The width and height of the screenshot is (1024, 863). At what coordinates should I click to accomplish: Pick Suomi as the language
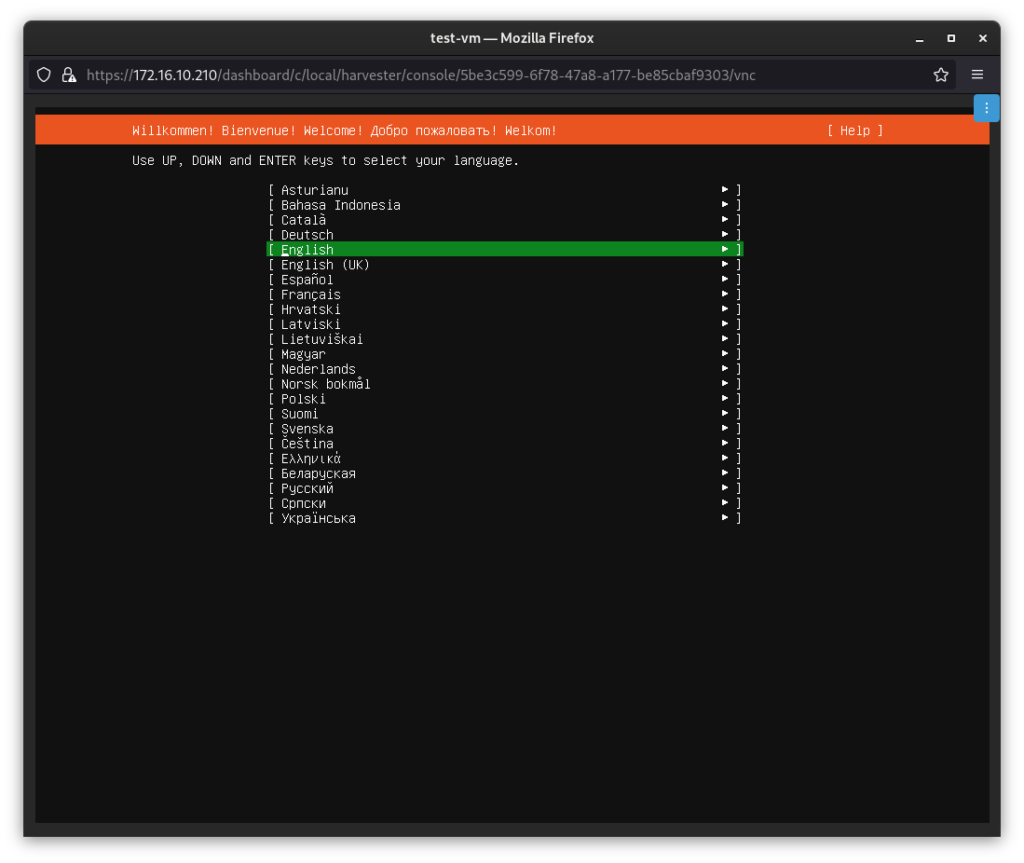pyautogui.click(x=504, y=414)
